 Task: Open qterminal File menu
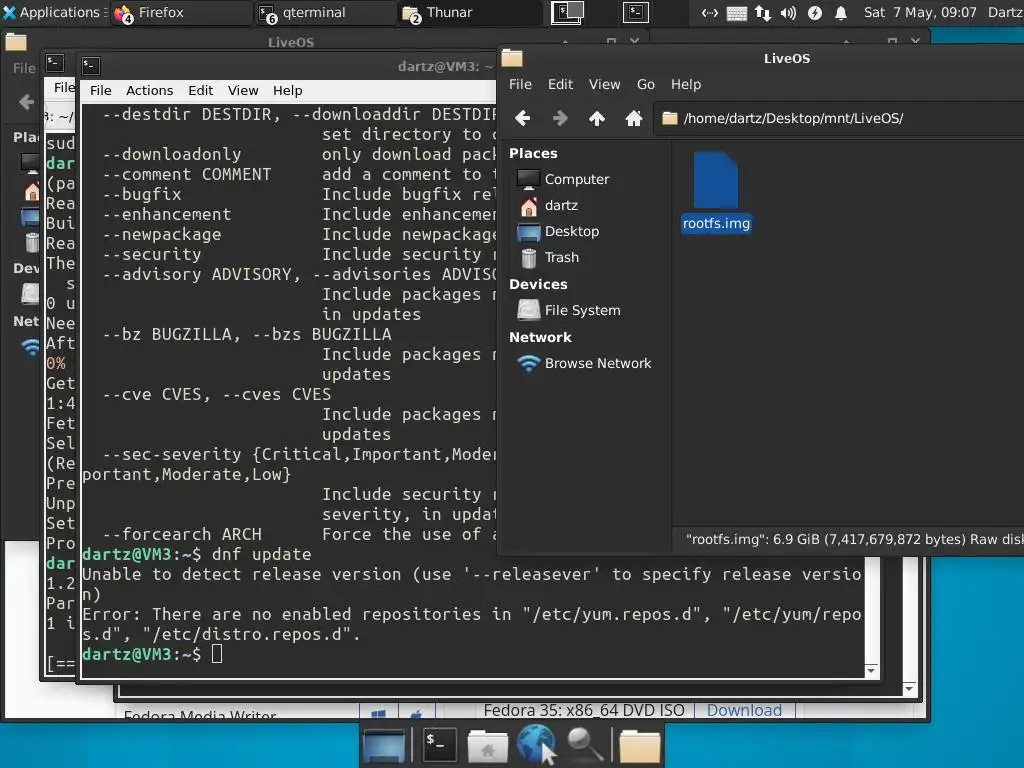(101, 90)
